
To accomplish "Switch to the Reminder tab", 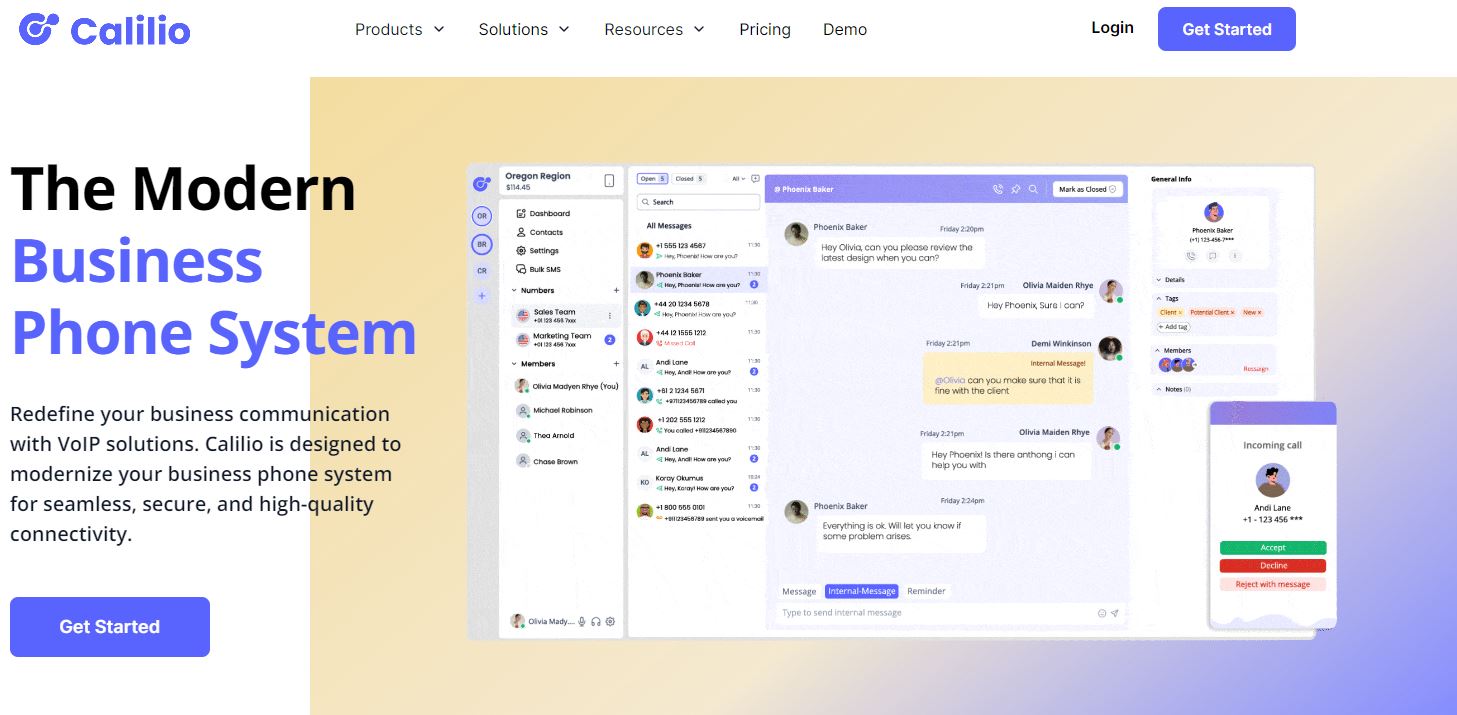I will (926, 591).
